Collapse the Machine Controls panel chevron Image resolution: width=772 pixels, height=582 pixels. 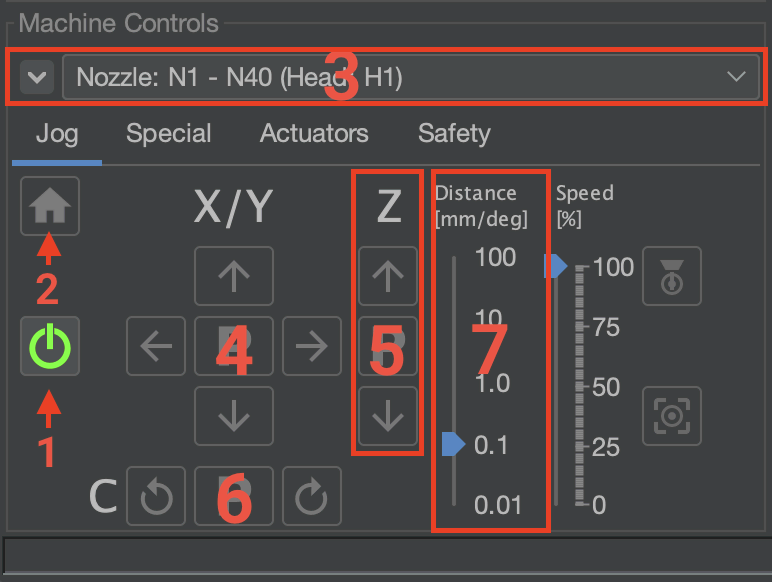tap(36, 77)
